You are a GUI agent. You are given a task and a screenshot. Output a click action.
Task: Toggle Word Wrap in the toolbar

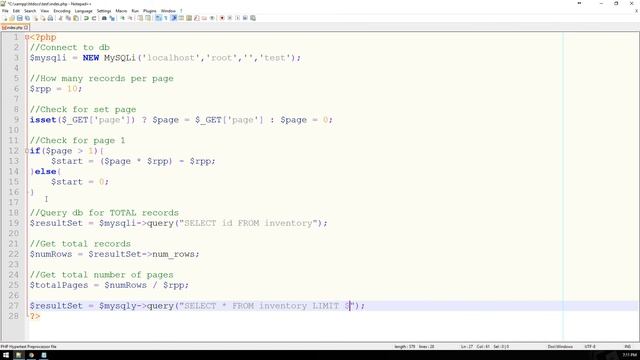pyautogui.click(x=158, y=18)
